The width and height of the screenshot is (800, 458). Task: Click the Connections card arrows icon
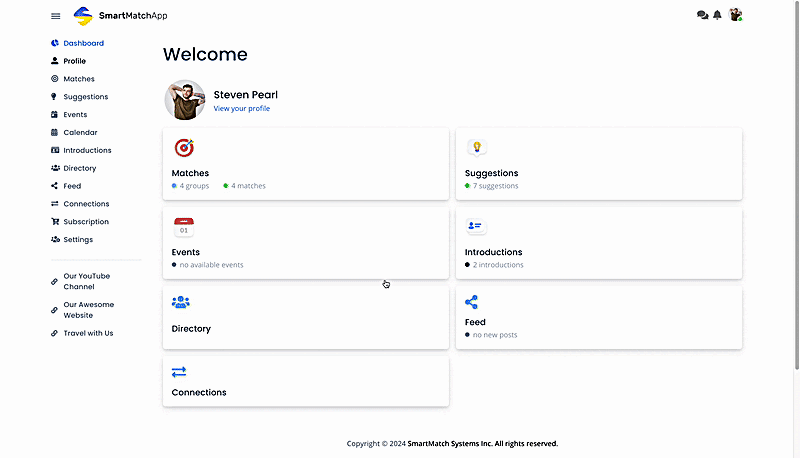[x=179, y=372]
